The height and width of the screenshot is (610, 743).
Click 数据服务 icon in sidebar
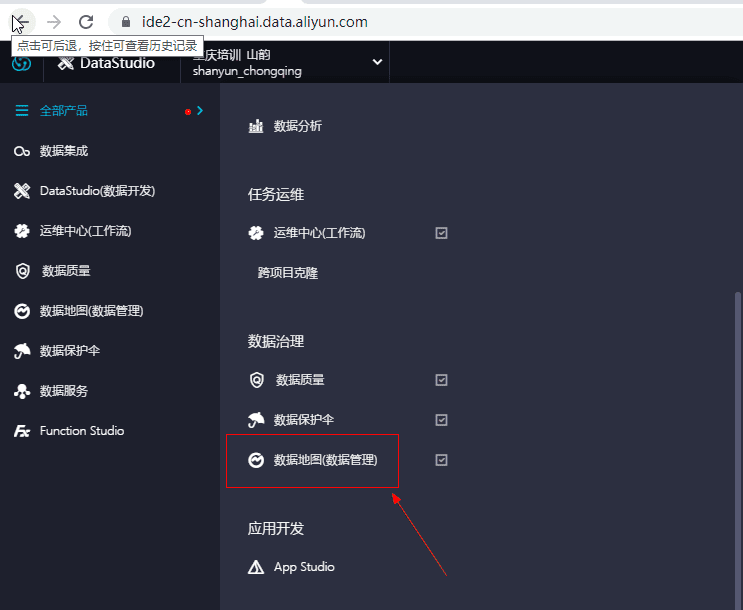22,391
